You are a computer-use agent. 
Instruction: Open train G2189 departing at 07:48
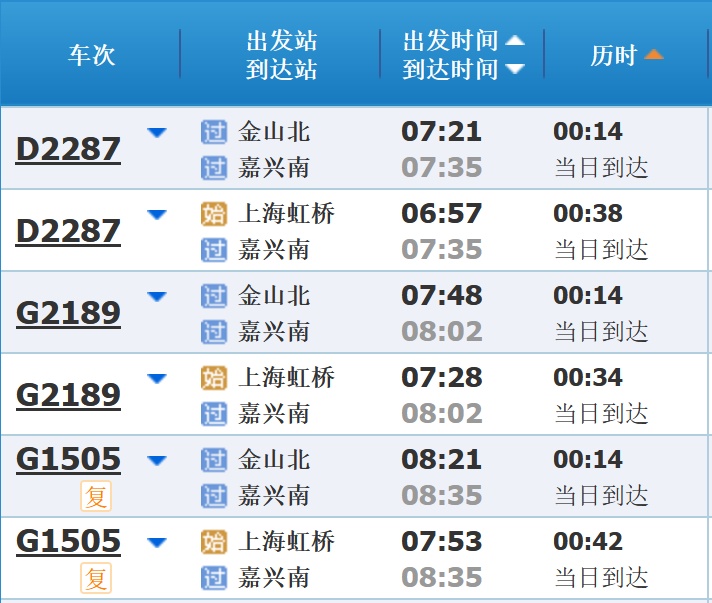click(x=68, y=313)
